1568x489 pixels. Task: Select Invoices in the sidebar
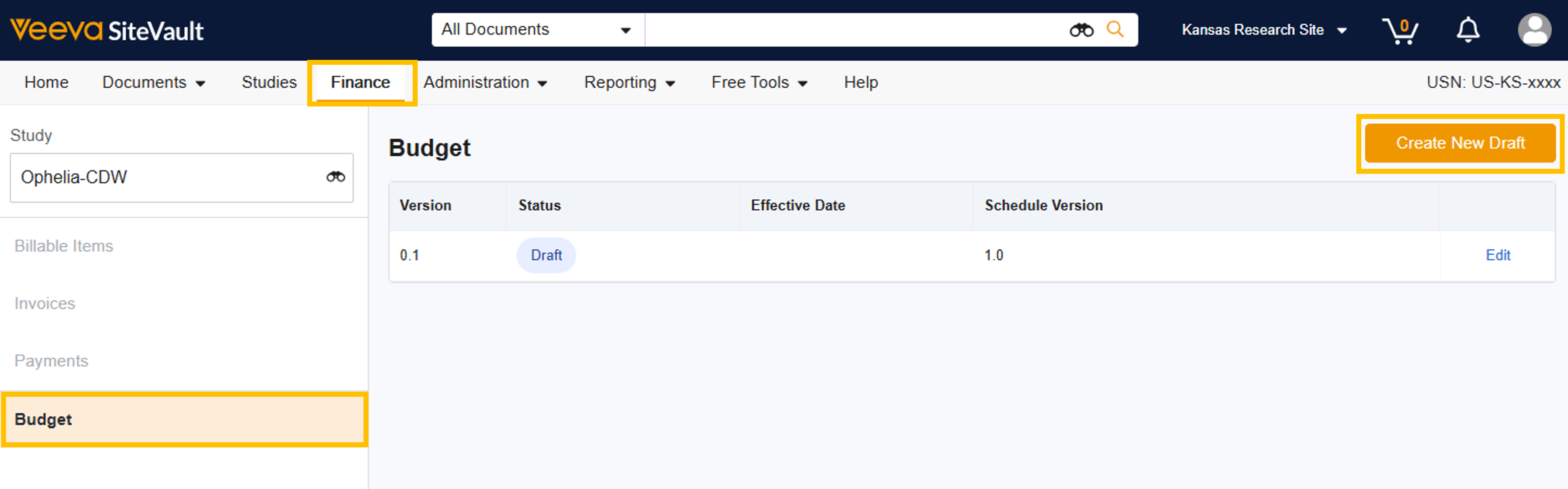(x=45, y=303)
